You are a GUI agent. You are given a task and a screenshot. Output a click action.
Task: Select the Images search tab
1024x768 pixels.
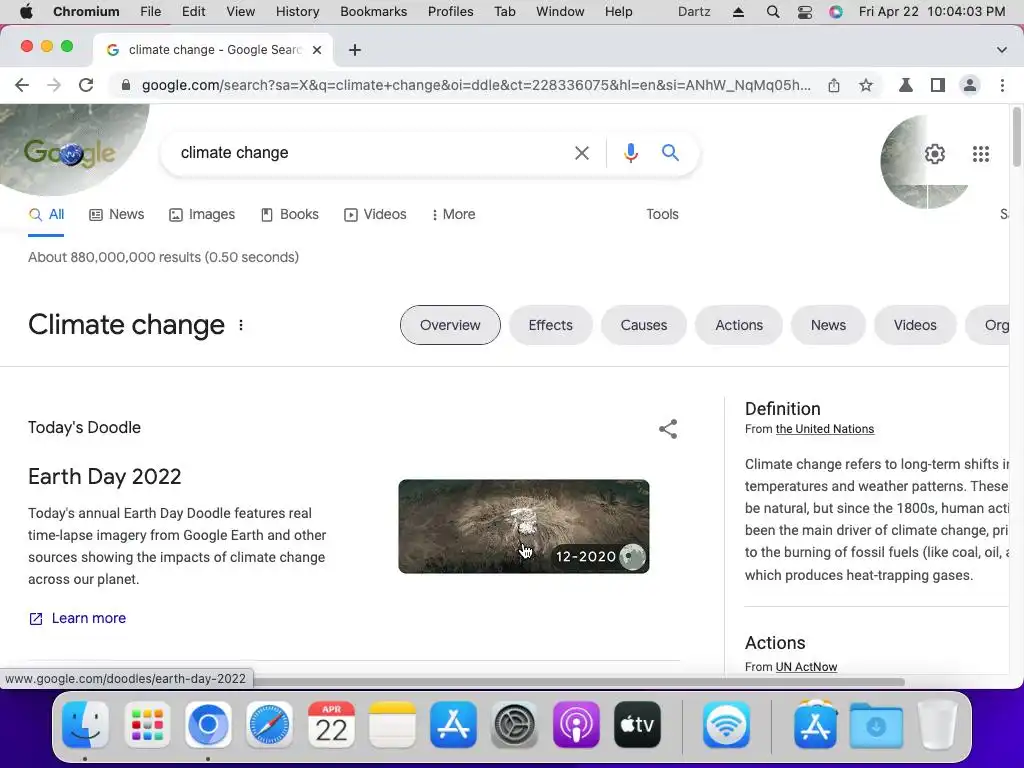[202, 214]
